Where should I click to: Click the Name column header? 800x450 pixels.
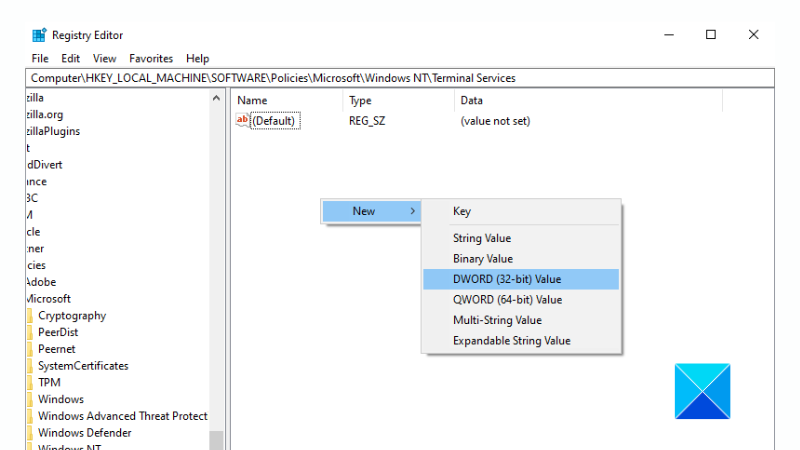point(287,101)
